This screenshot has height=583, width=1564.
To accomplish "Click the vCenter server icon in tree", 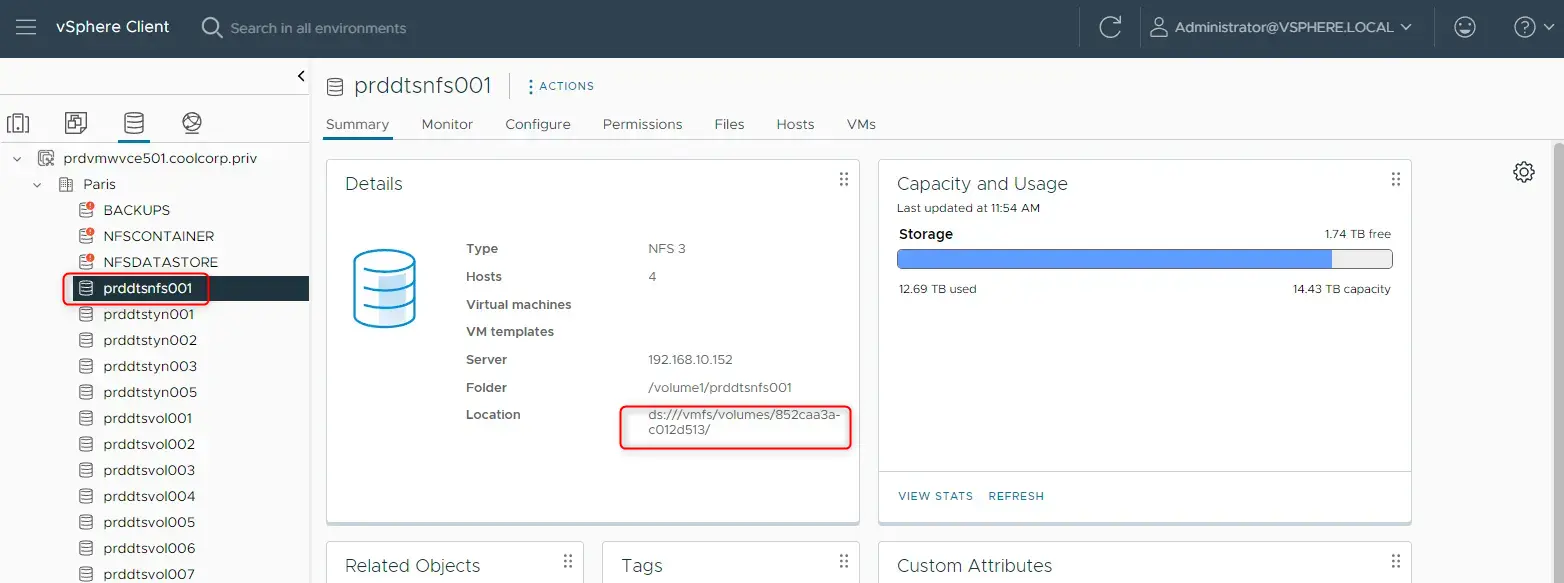I will (x=46, y=158).
